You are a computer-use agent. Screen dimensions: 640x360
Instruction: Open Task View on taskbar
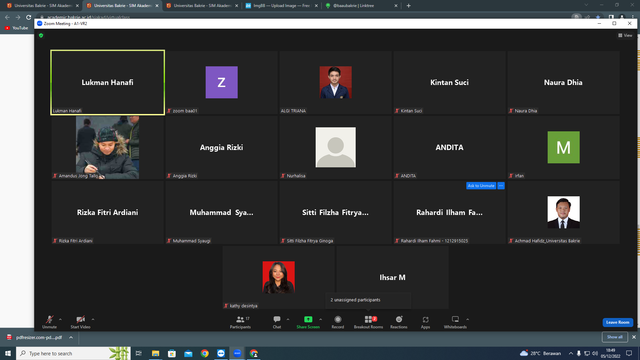pyautogui.click(x=139, y=353)
